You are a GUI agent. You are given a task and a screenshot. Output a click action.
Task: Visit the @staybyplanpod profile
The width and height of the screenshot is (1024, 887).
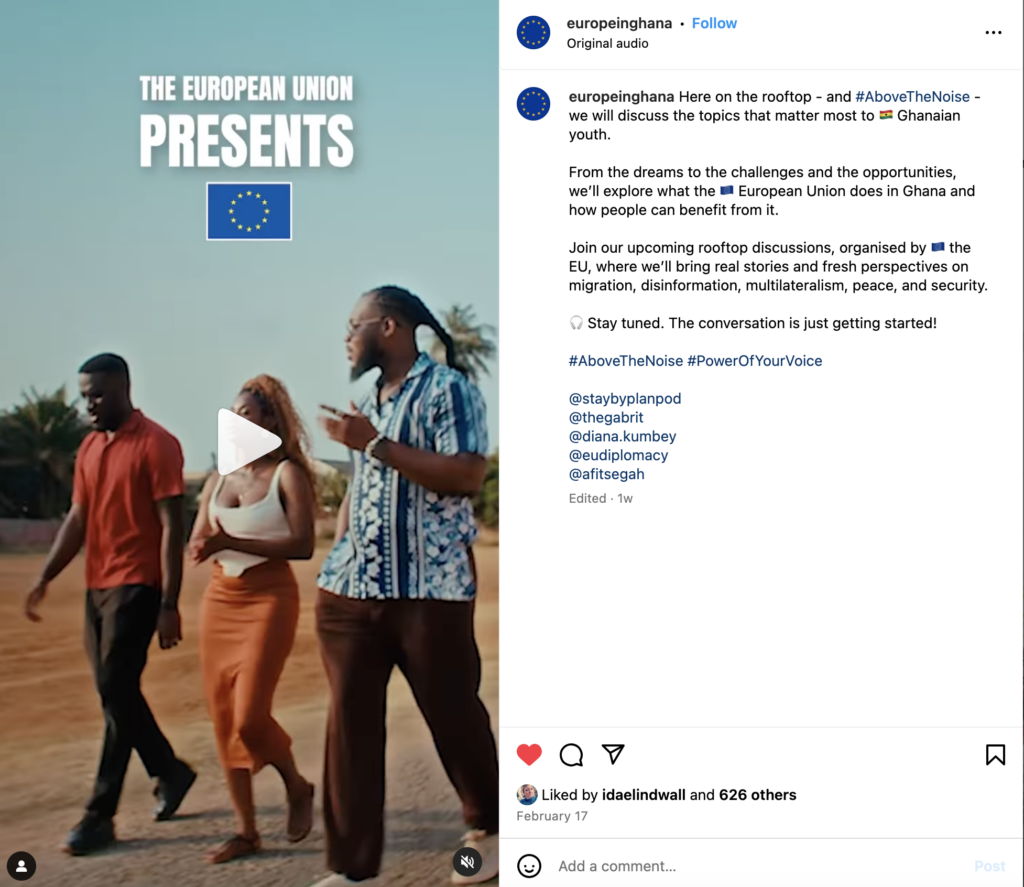click(625, 398)
